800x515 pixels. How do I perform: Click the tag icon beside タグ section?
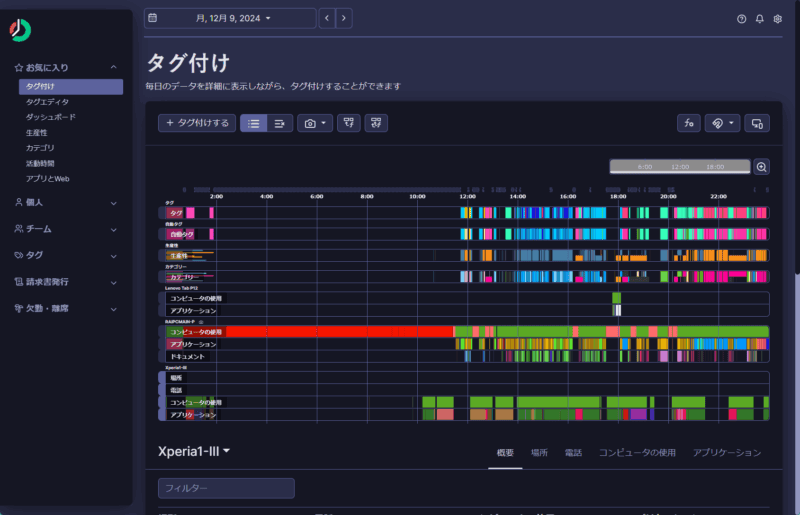tap(19, 255)
